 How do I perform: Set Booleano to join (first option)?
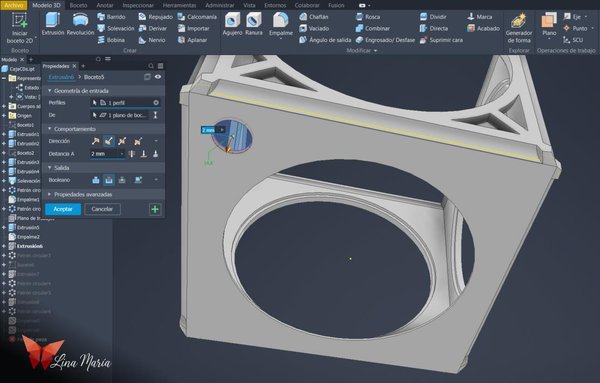click(96, 180)
